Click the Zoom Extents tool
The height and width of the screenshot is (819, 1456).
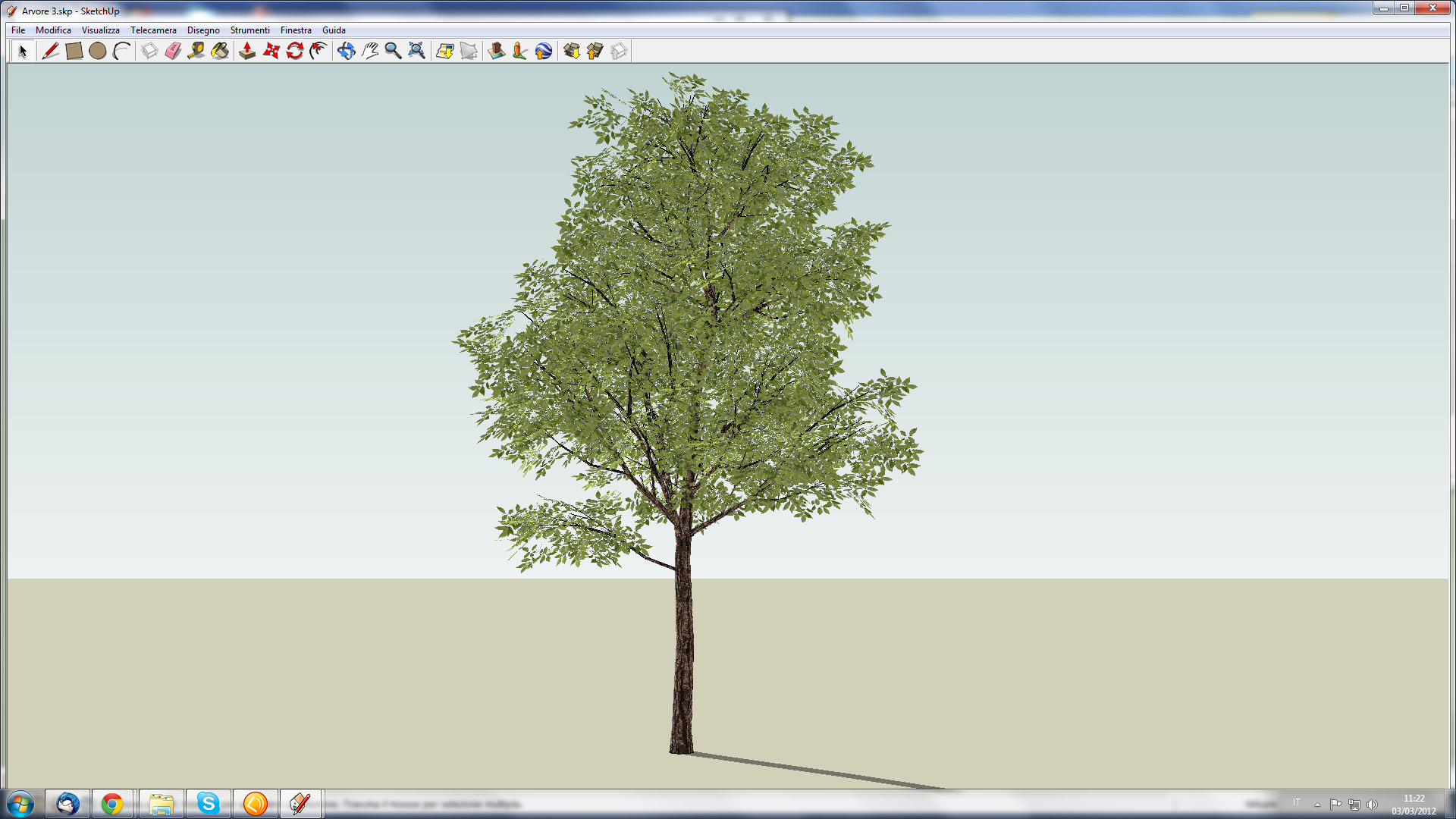coord(416,51)
